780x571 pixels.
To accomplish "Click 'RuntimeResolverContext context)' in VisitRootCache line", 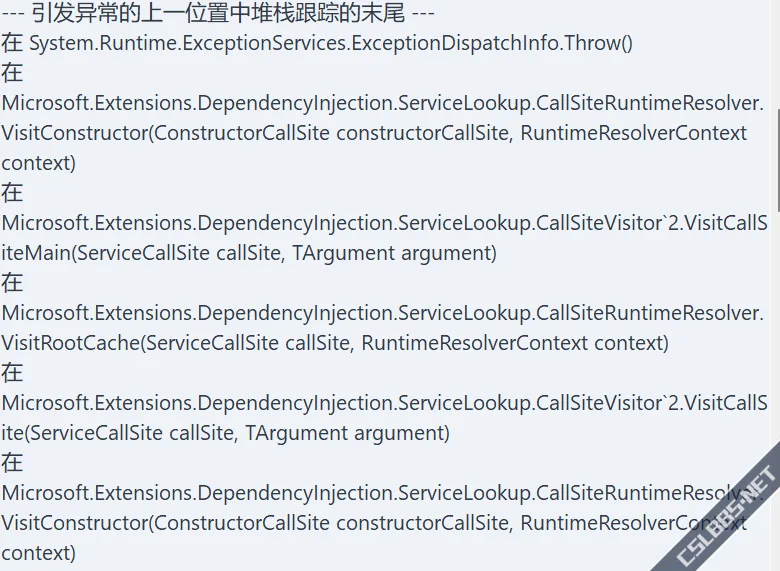I will click(515, 343).
